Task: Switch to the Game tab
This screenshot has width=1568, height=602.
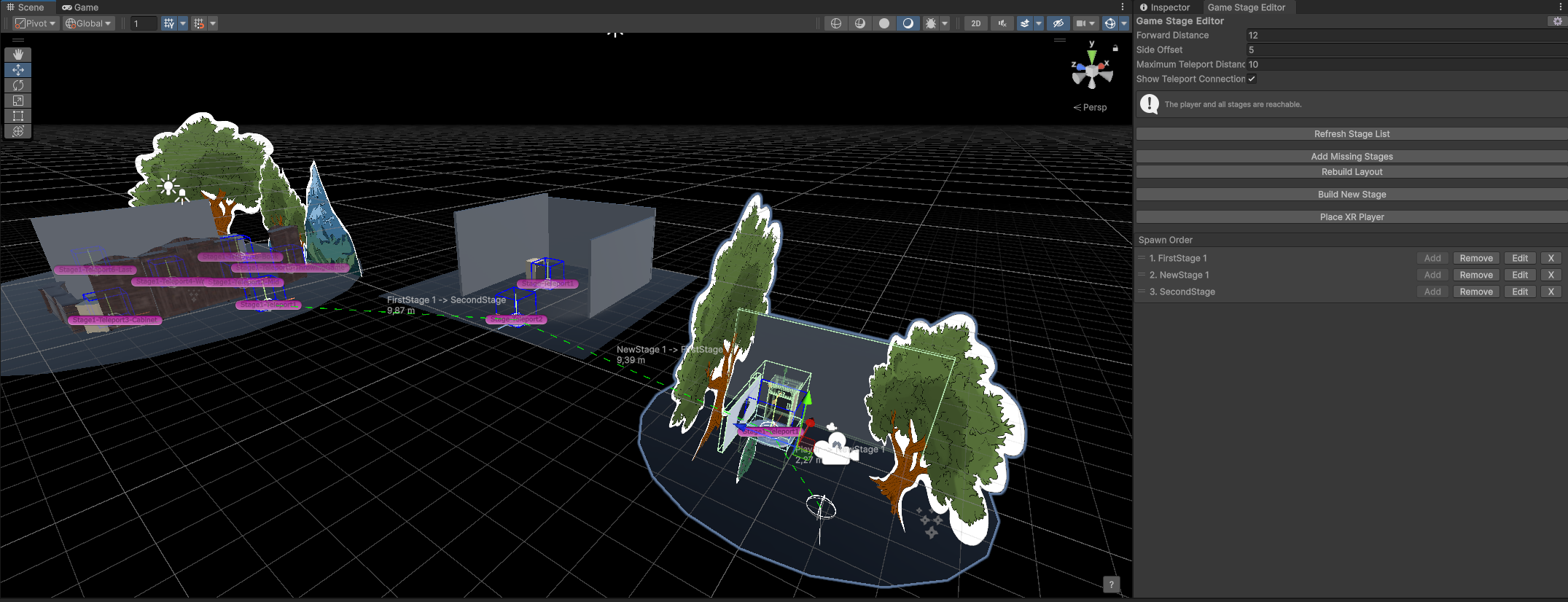Action: [x=80, y=7]
